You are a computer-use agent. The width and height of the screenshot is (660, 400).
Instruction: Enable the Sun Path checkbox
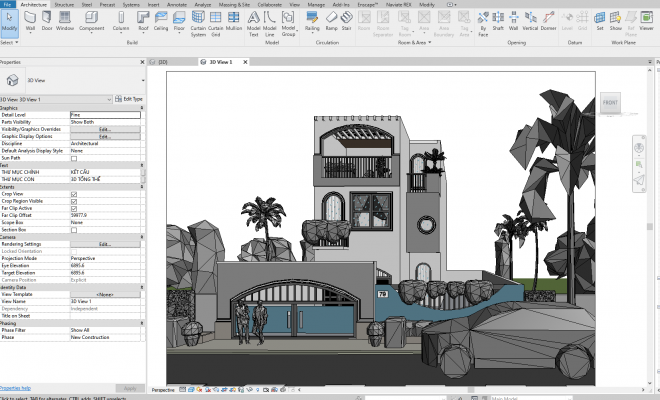click(x=73, y=158)
